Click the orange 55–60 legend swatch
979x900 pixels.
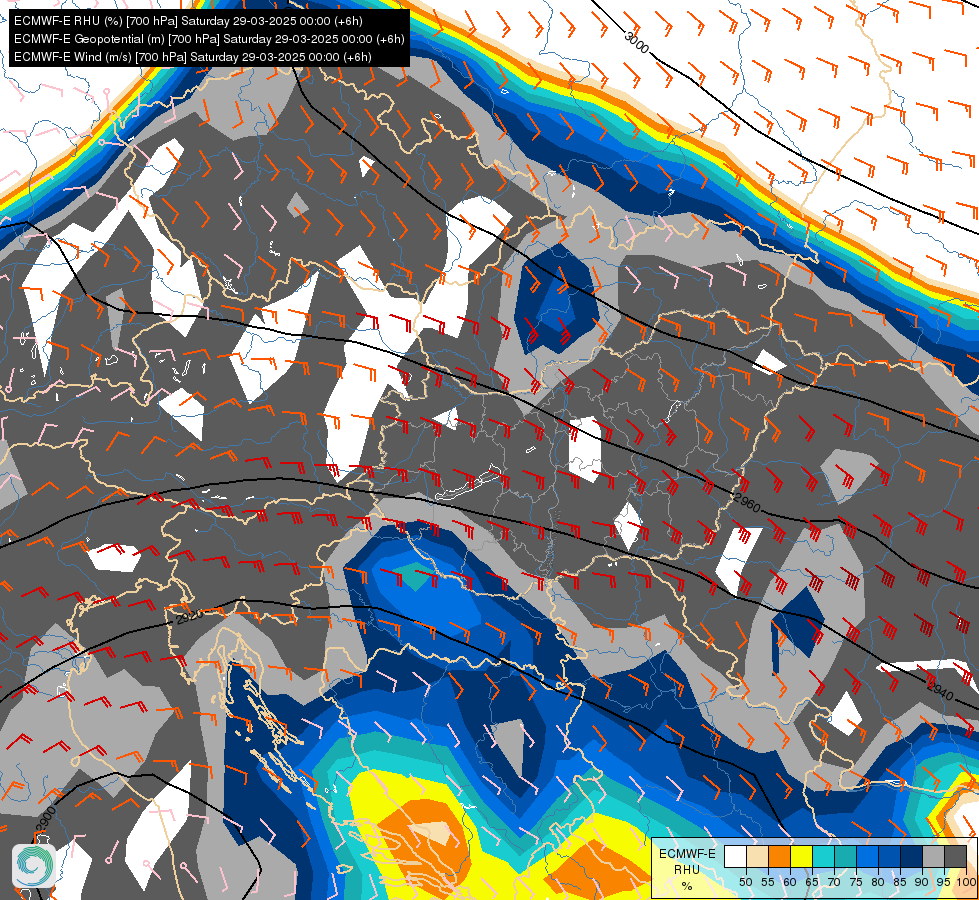[779, 857]
